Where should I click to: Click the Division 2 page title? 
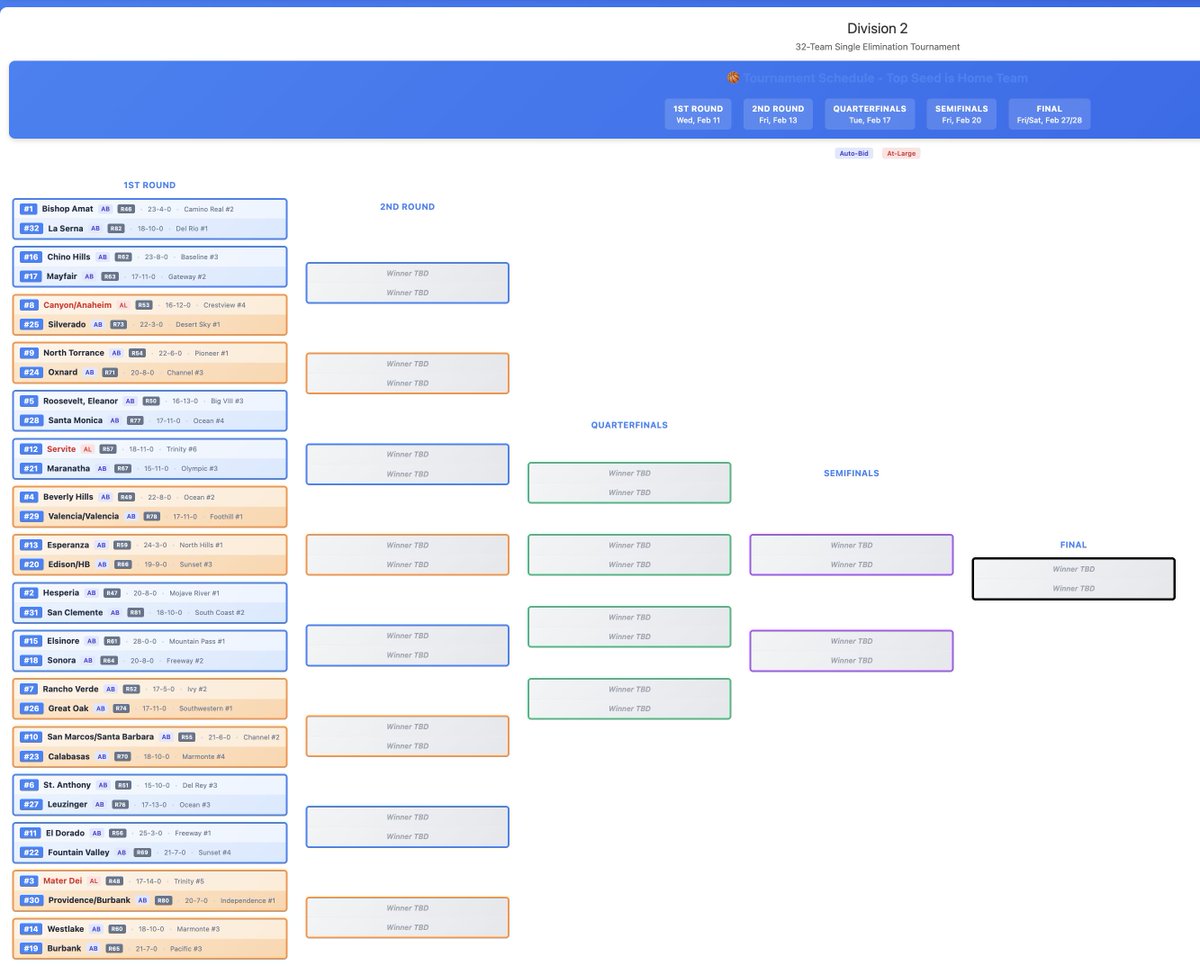[877, 28]
